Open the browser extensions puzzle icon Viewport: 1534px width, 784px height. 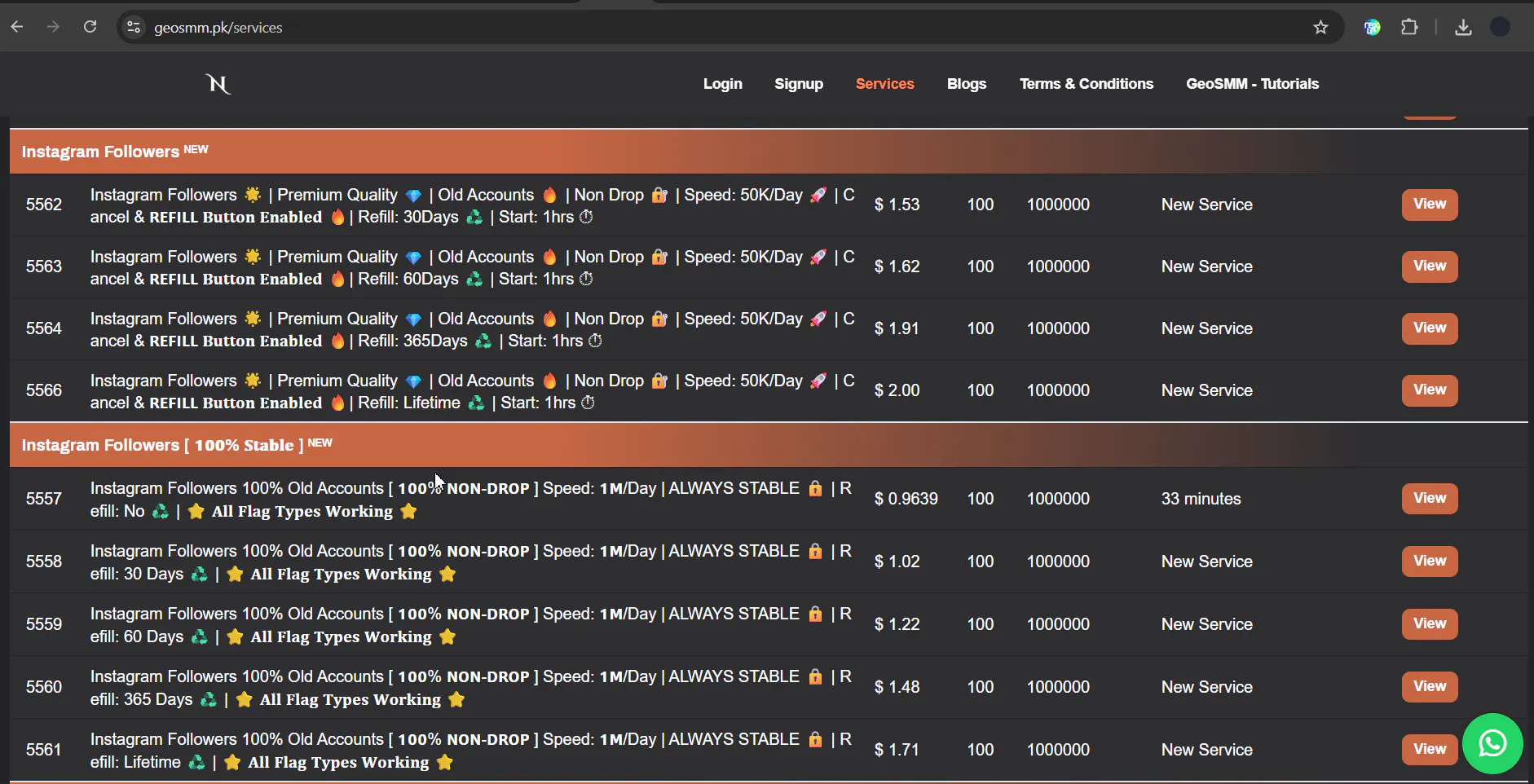1409,27
